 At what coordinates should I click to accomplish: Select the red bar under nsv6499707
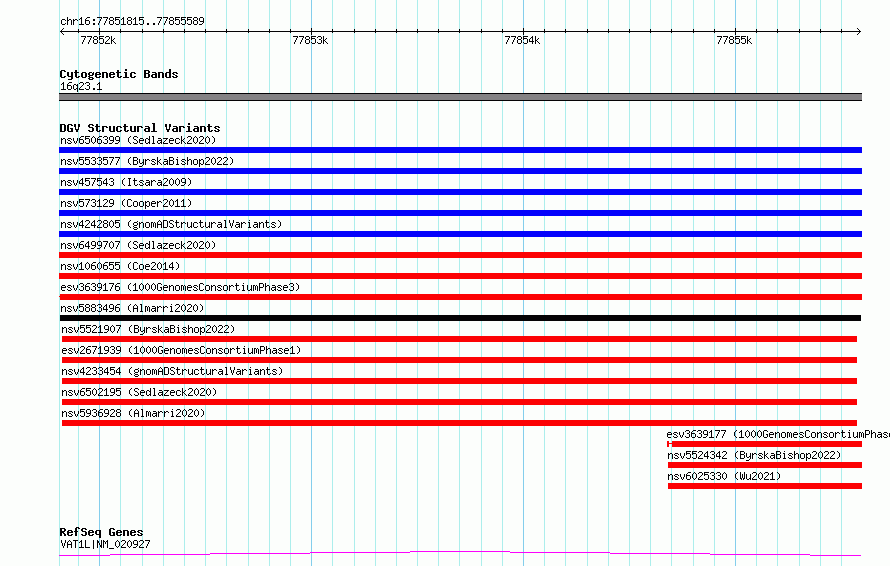[460, 255]
